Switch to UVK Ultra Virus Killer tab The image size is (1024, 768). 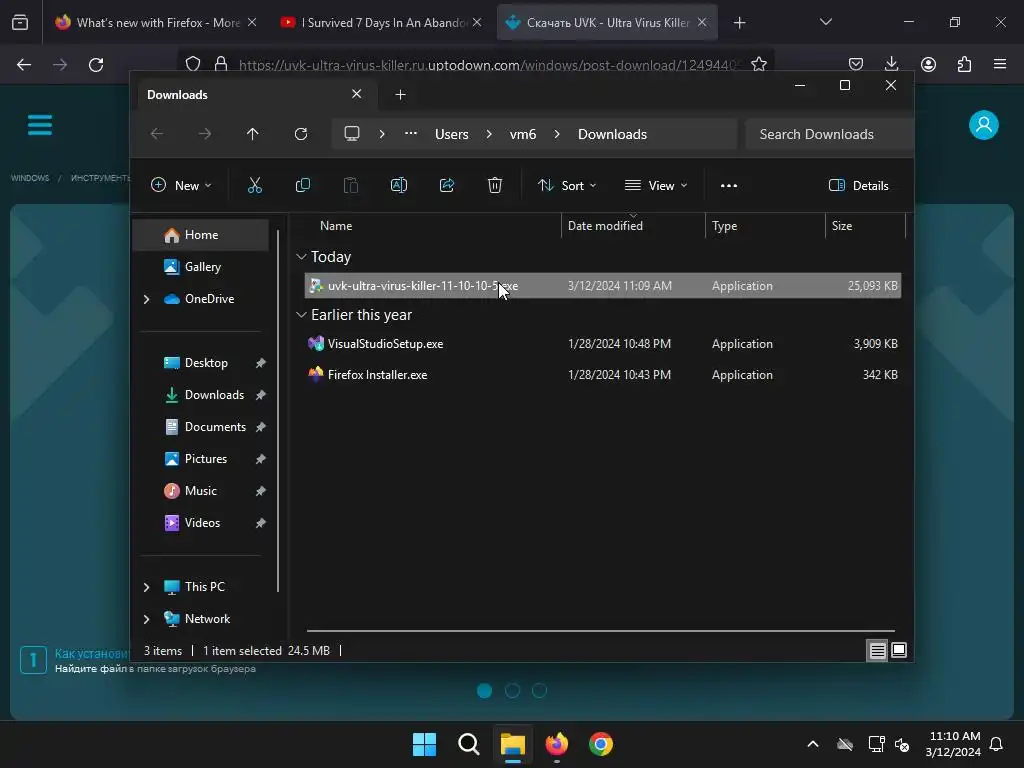click(x=607, y=23)
